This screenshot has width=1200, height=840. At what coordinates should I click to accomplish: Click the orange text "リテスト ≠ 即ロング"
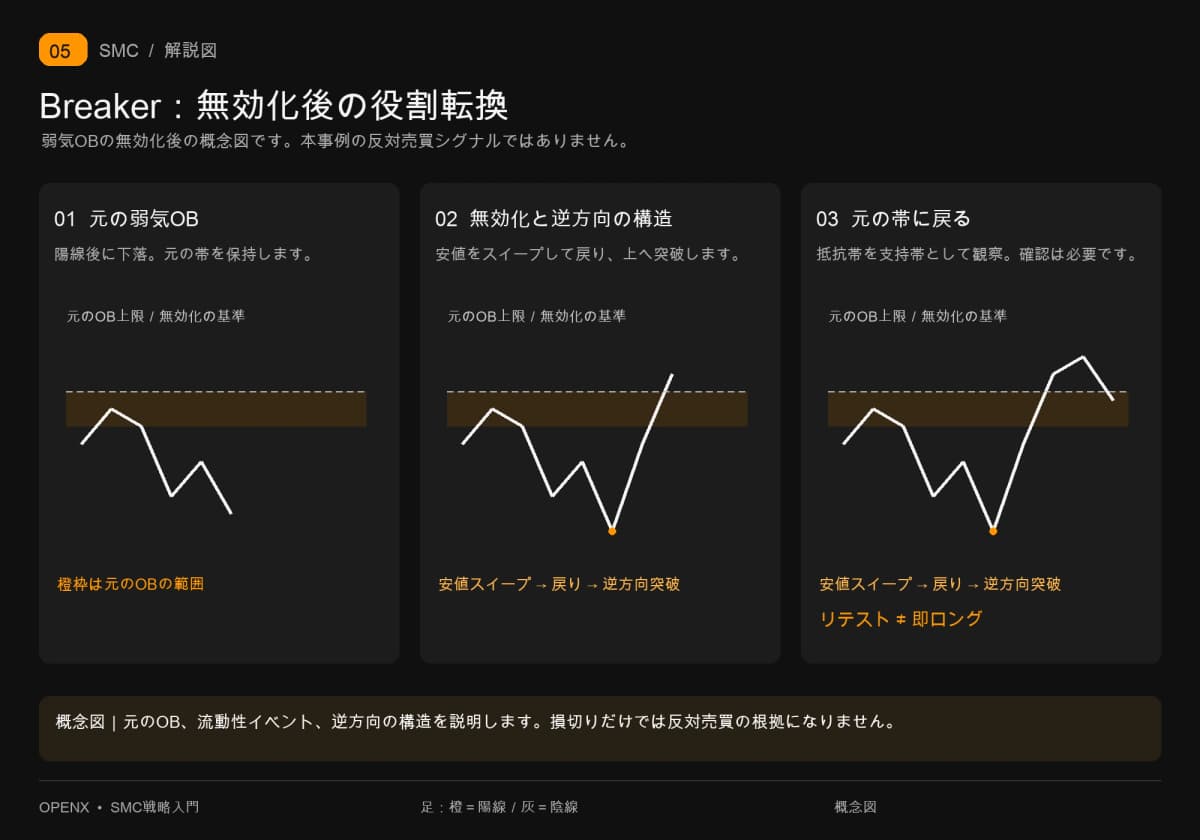900,619
